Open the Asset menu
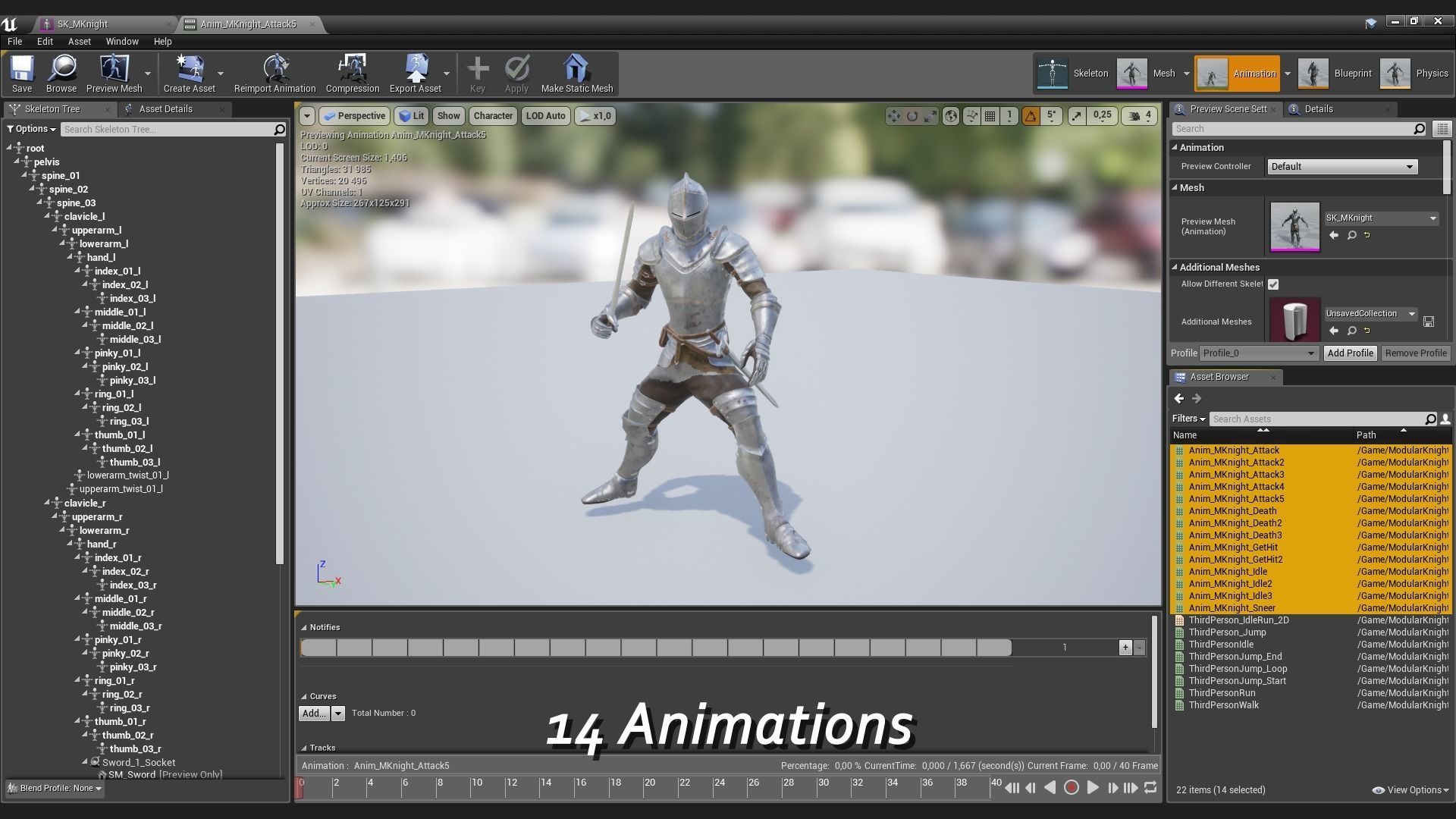The image size is (1456, 819). click(x=80, y=42)
